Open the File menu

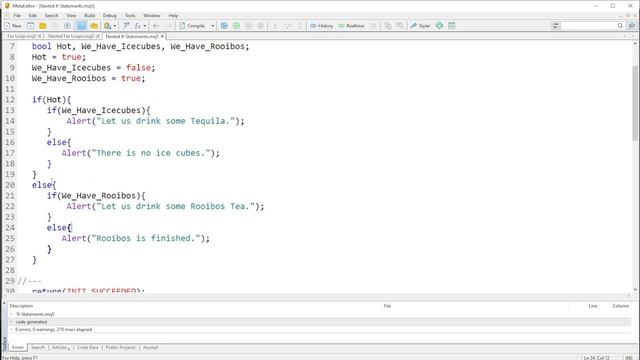(17, 16)
